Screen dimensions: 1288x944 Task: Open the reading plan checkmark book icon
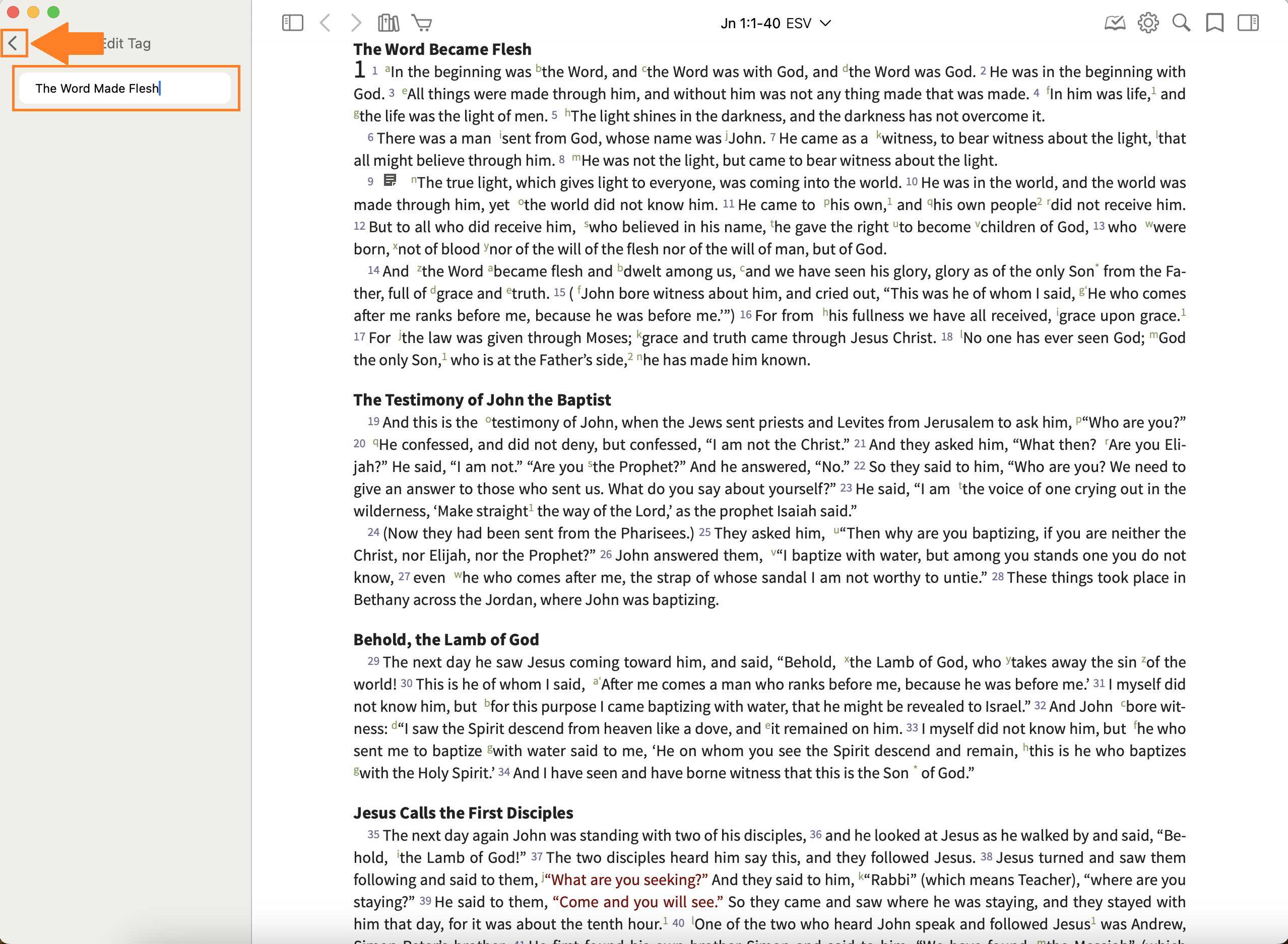pyautogui.click(x=1114, y=23)
